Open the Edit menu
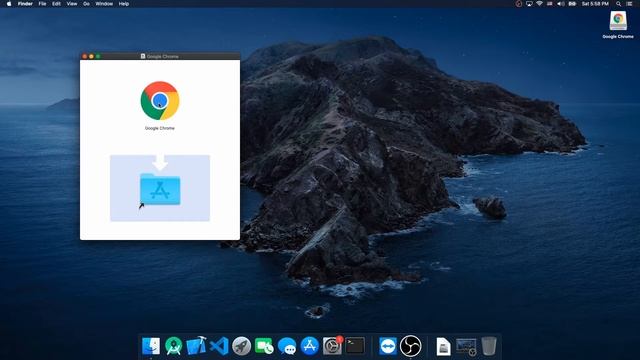The image size is (640, 360). click(56, 4)
